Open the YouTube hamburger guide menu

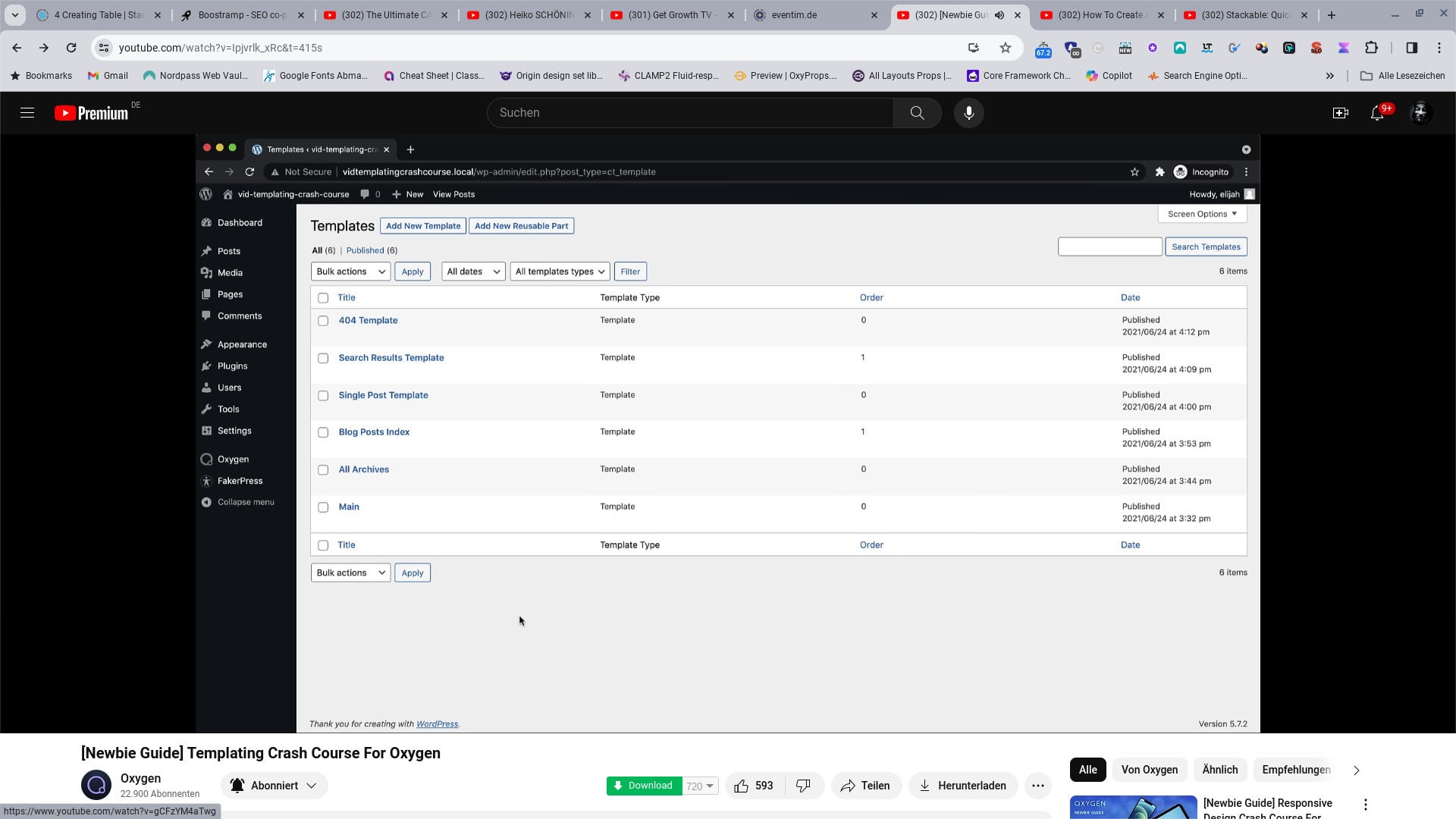point(27,113)
